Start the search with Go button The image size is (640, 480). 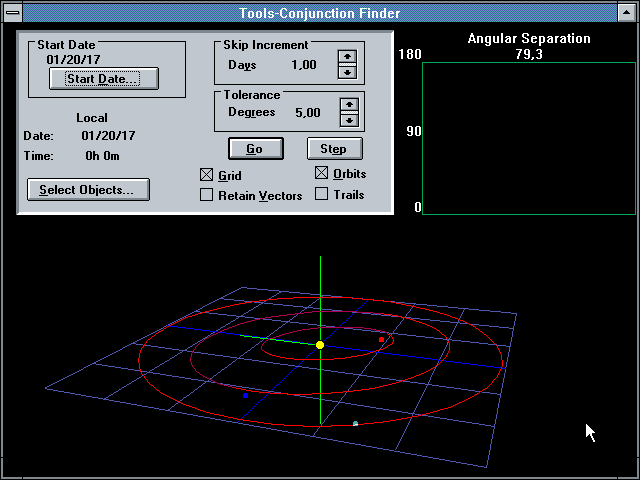click(x=254, y=149)
